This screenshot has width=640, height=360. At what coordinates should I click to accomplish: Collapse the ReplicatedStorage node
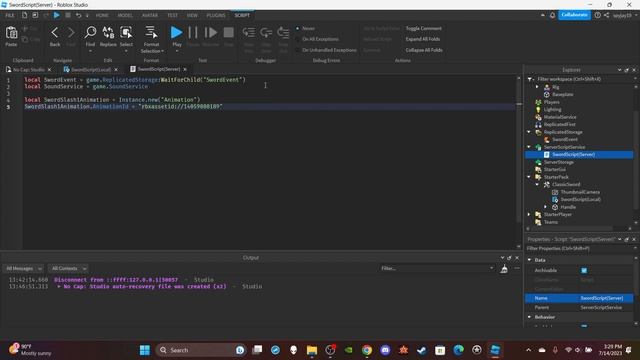click(x=529, y=132)
